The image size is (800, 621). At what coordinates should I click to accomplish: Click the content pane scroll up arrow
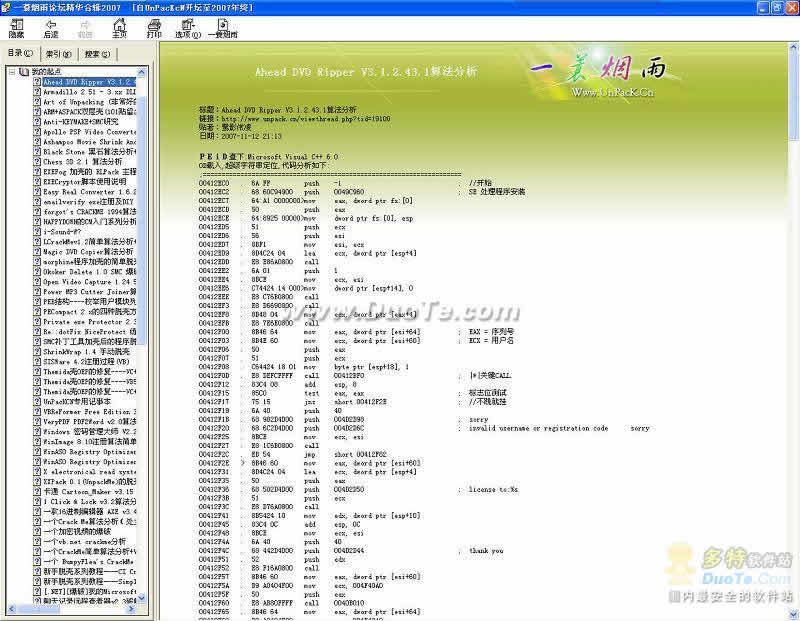tap(793, 47)
